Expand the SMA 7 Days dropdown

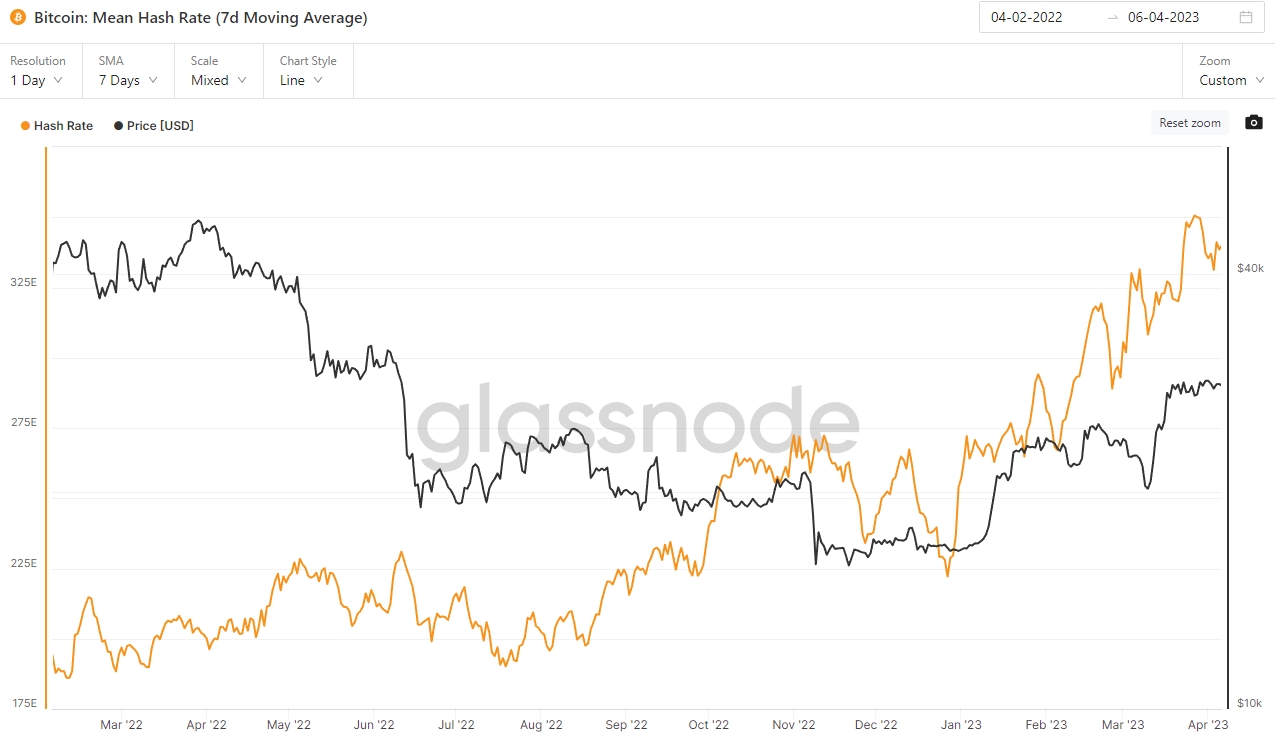coord(128,80)
